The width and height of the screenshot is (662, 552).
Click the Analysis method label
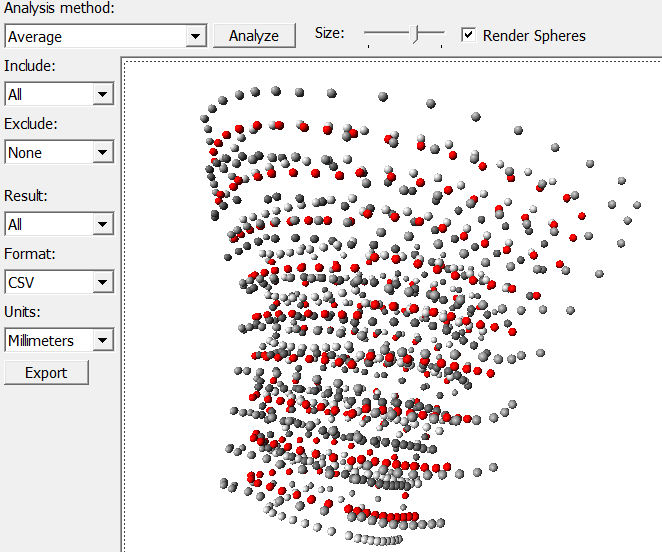59,9
